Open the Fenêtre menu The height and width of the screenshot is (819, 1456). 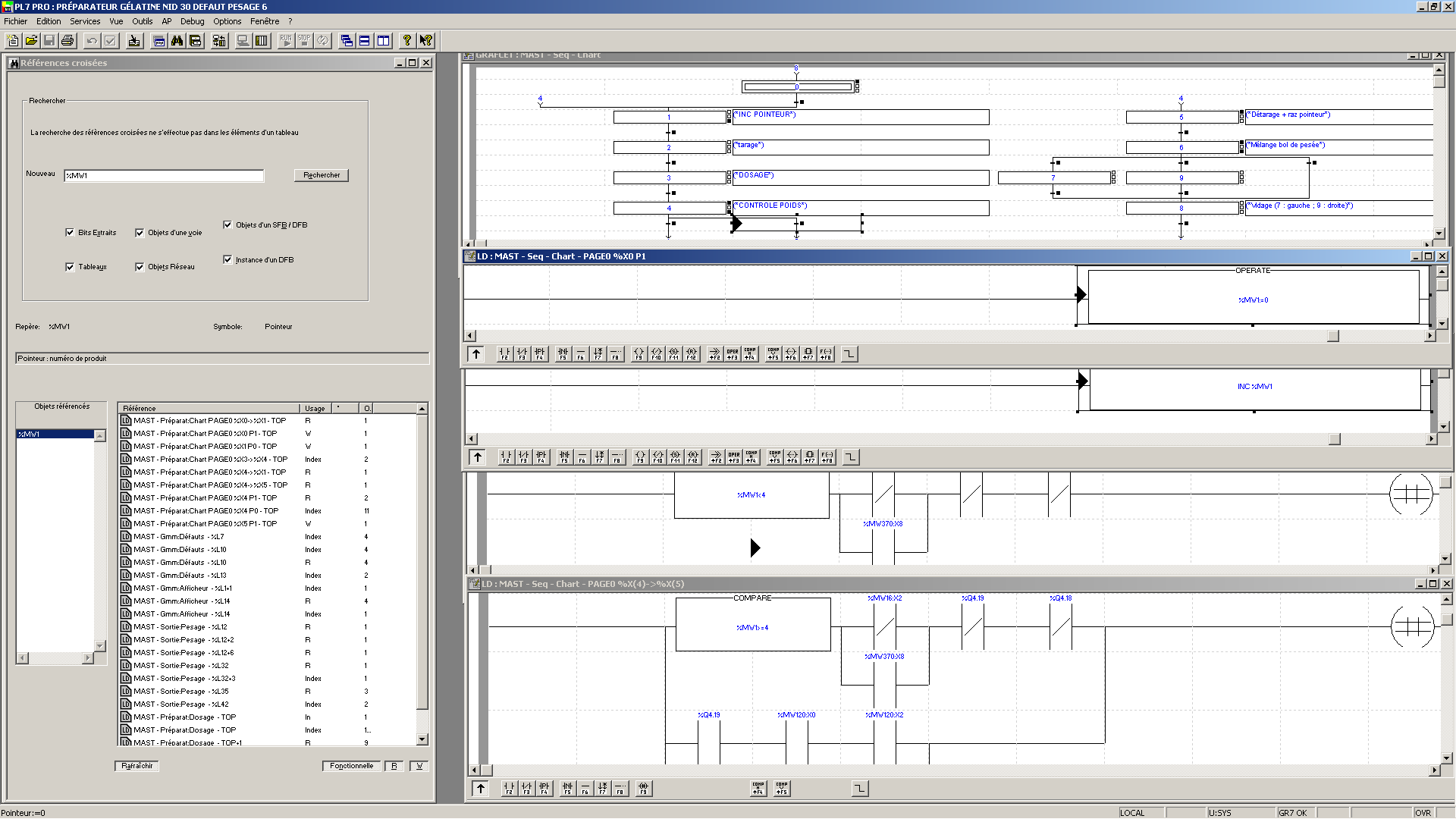265,21
